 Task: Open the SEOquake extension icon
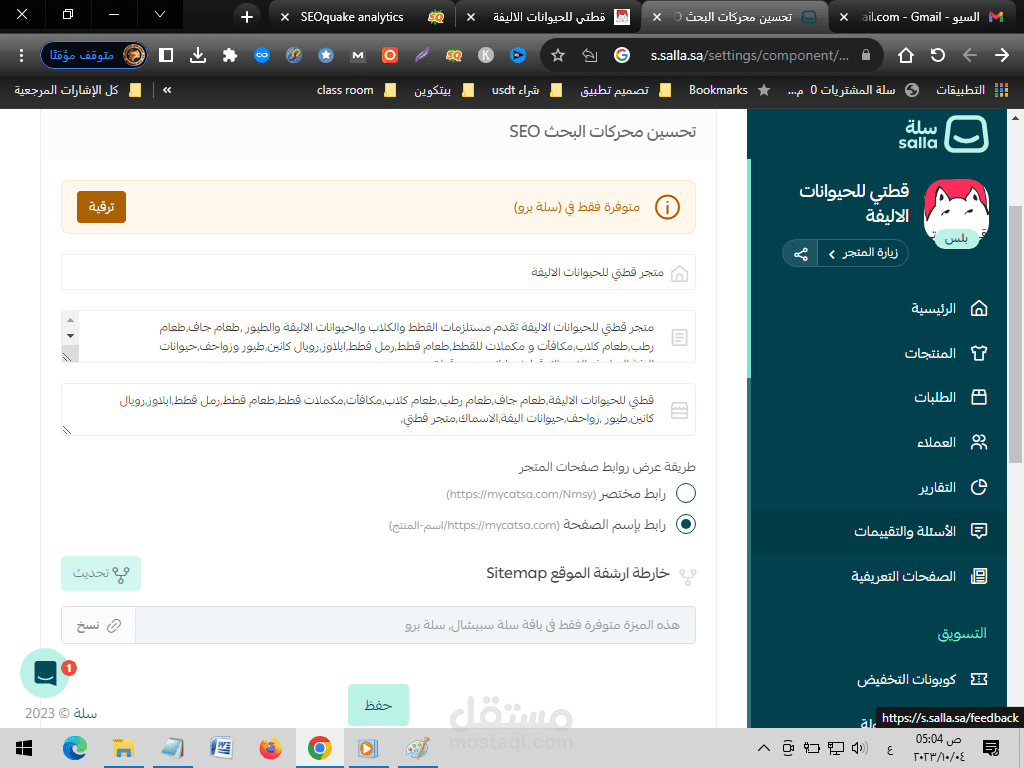coord(454,56)
